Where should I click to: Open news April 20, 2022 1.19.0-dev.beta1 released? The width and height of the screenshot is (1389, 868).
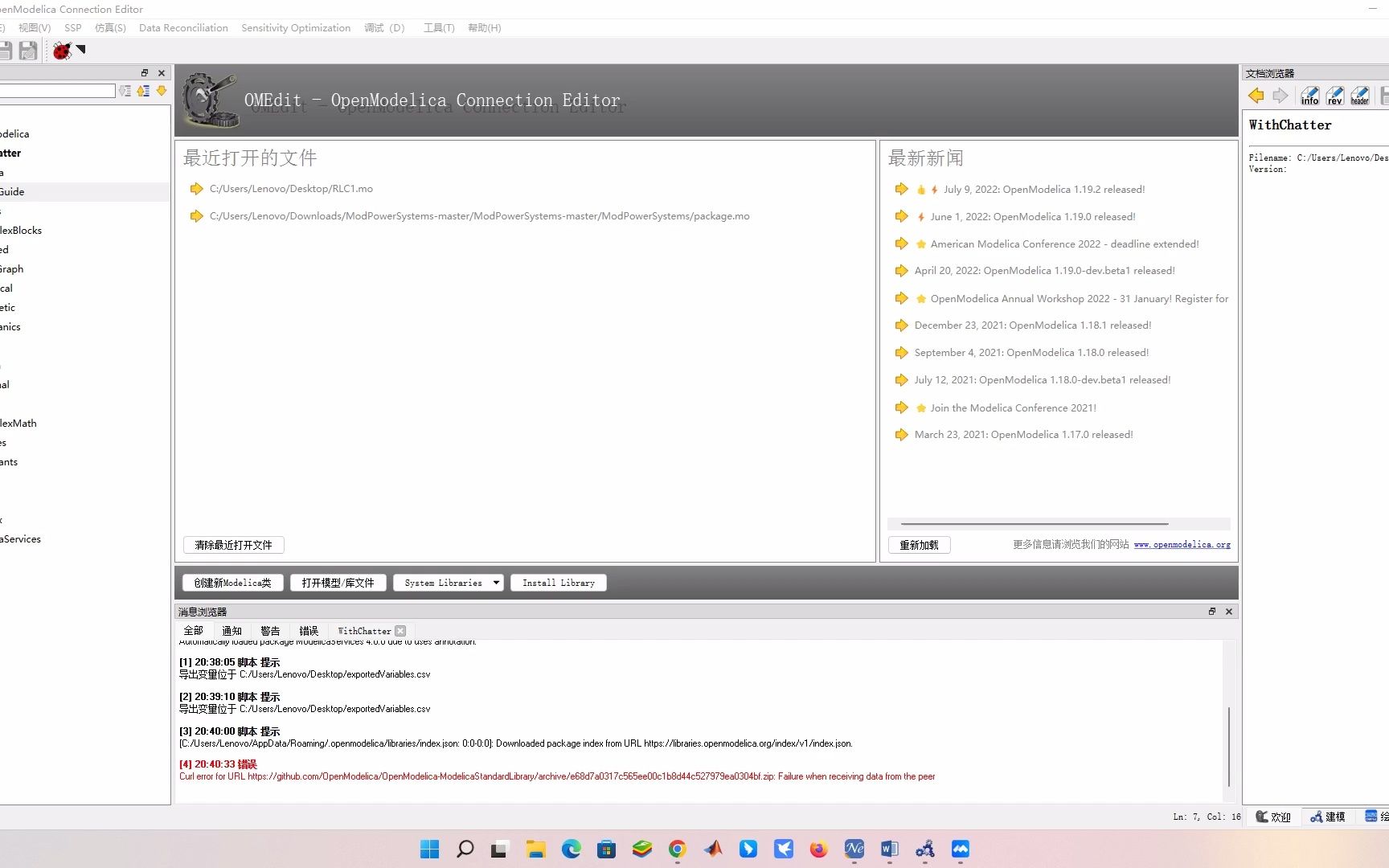(x=1044, y=271)
